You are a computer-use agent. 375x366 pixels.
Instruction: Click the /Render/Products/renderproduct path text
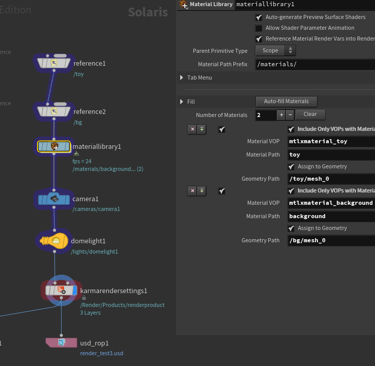click(x=122, y=305)
